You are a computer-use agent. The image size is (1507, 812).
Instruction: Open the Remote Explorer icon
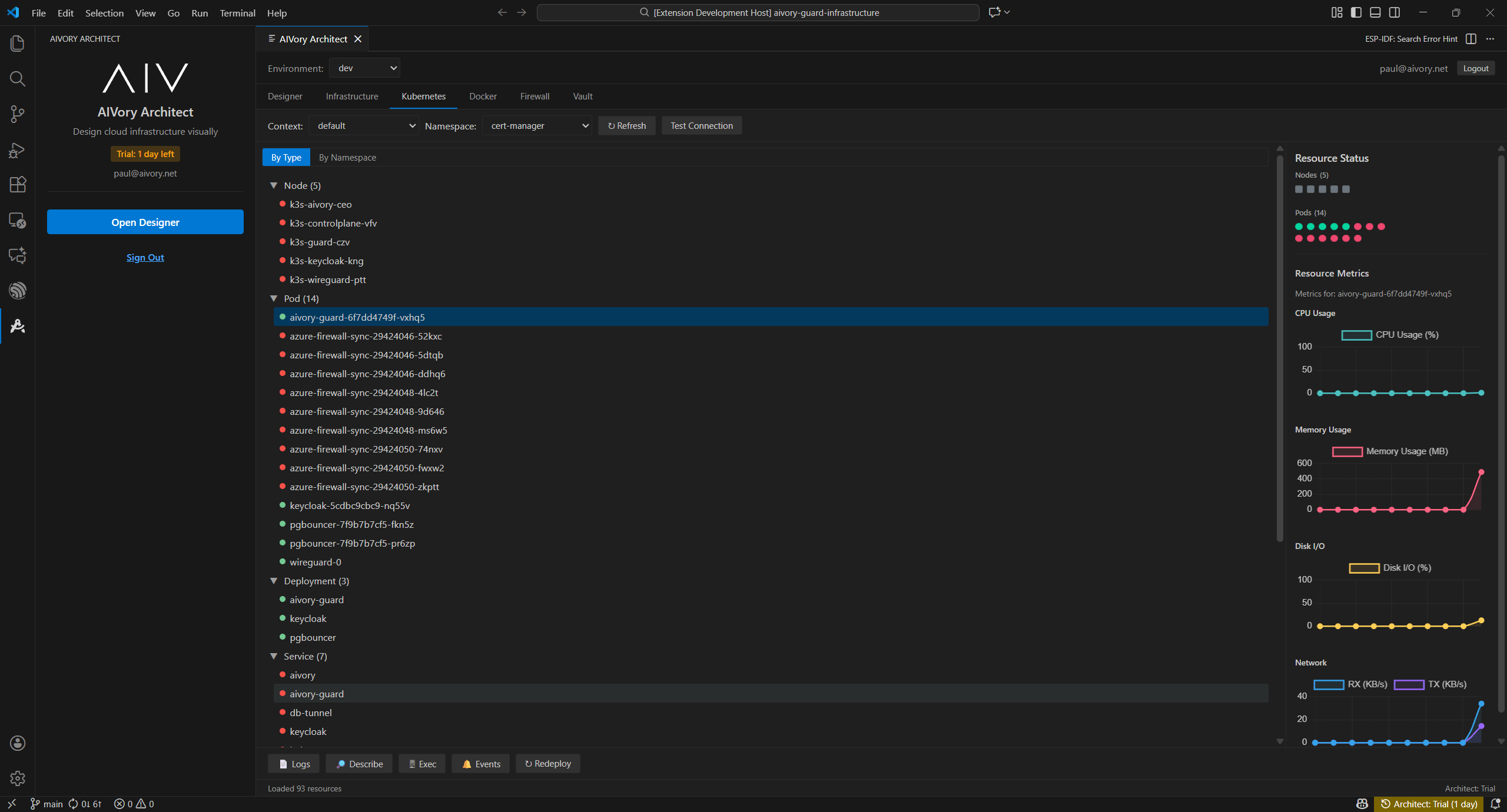(17, 221)
